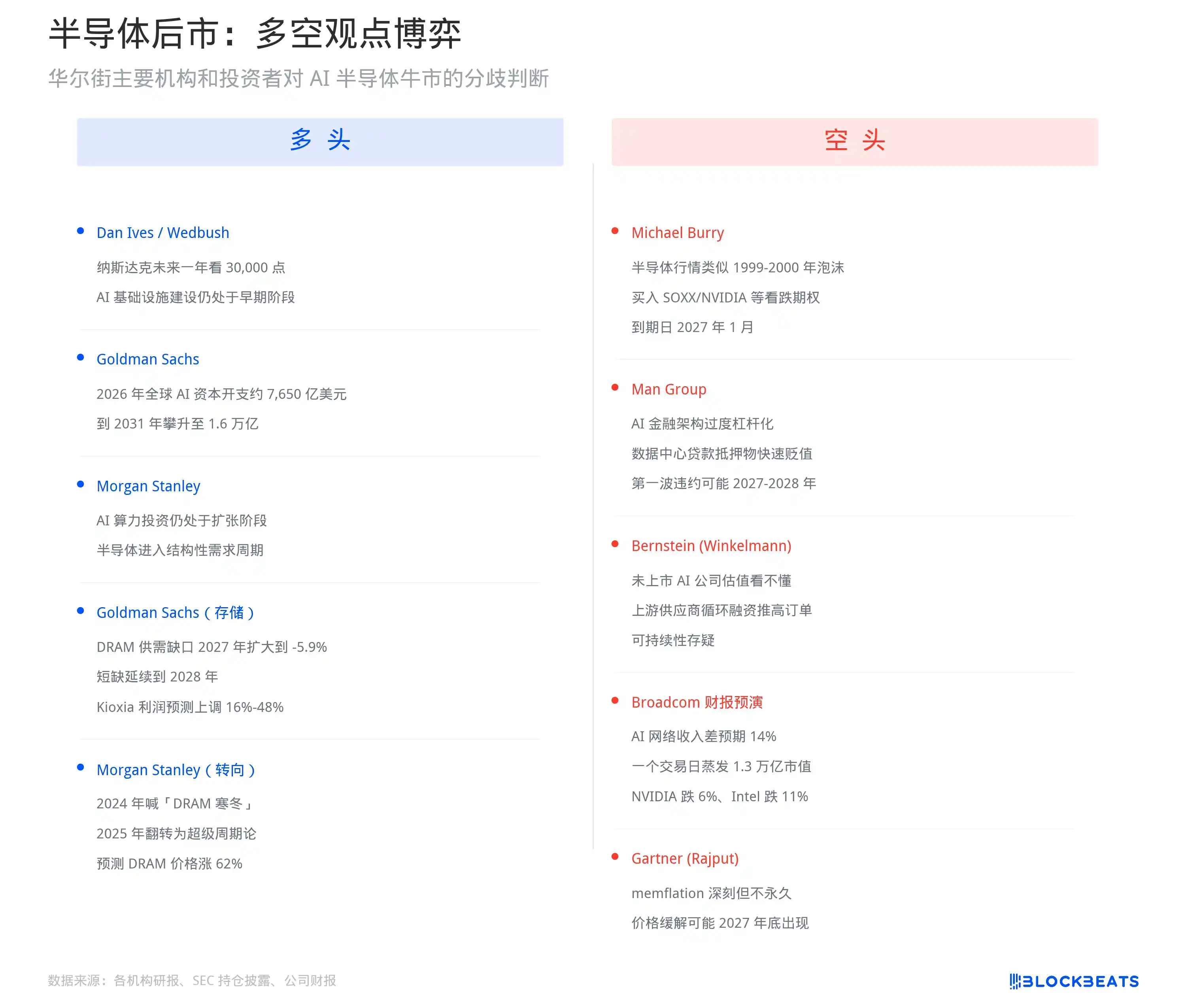Screen dimensions: 1186x1008
Task: Click the text 2026 年全球 AI 资本开支约 7,650 亿美元
Action: point(221,394)
